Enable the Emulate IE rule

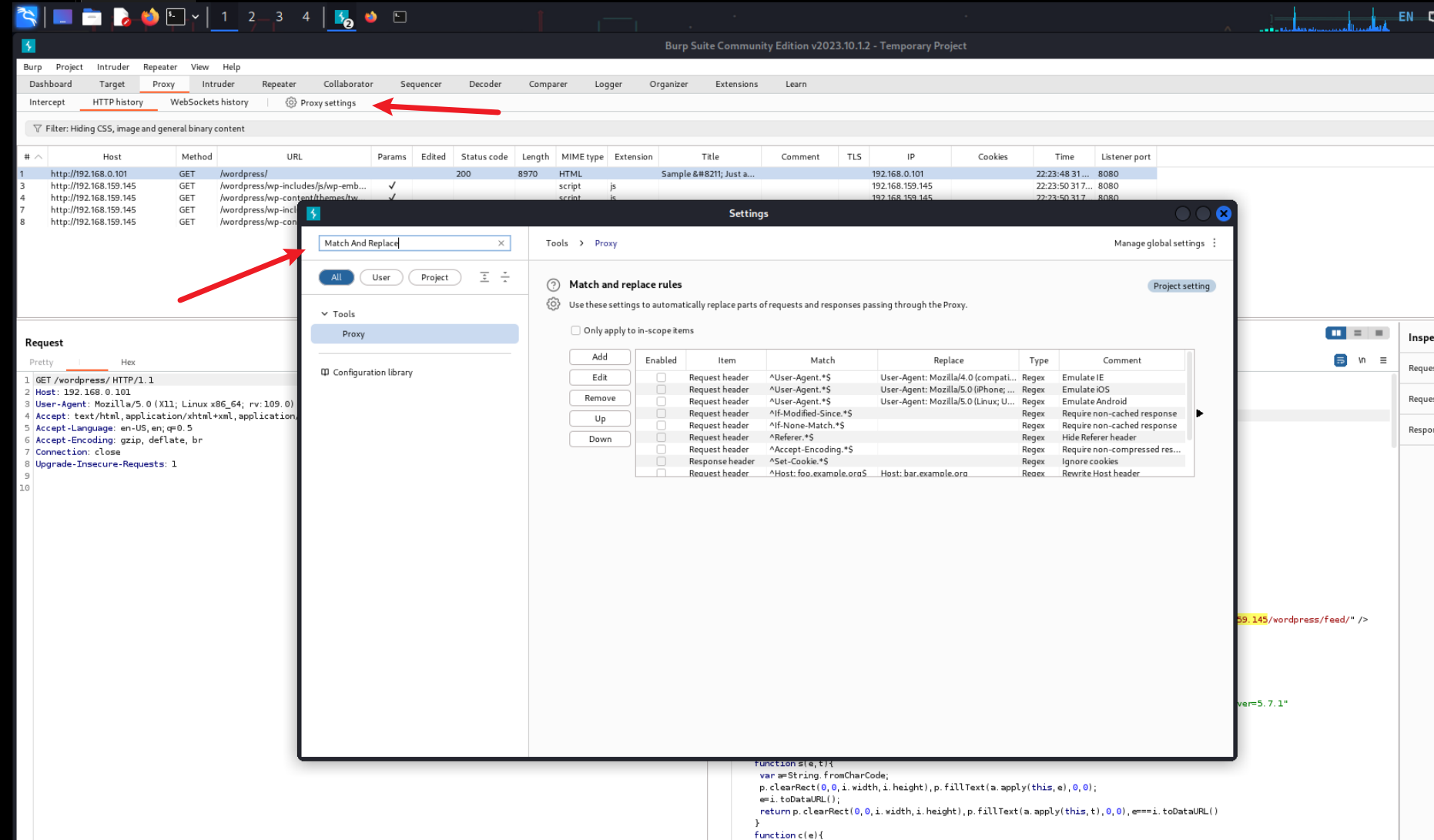click(661, 377)
